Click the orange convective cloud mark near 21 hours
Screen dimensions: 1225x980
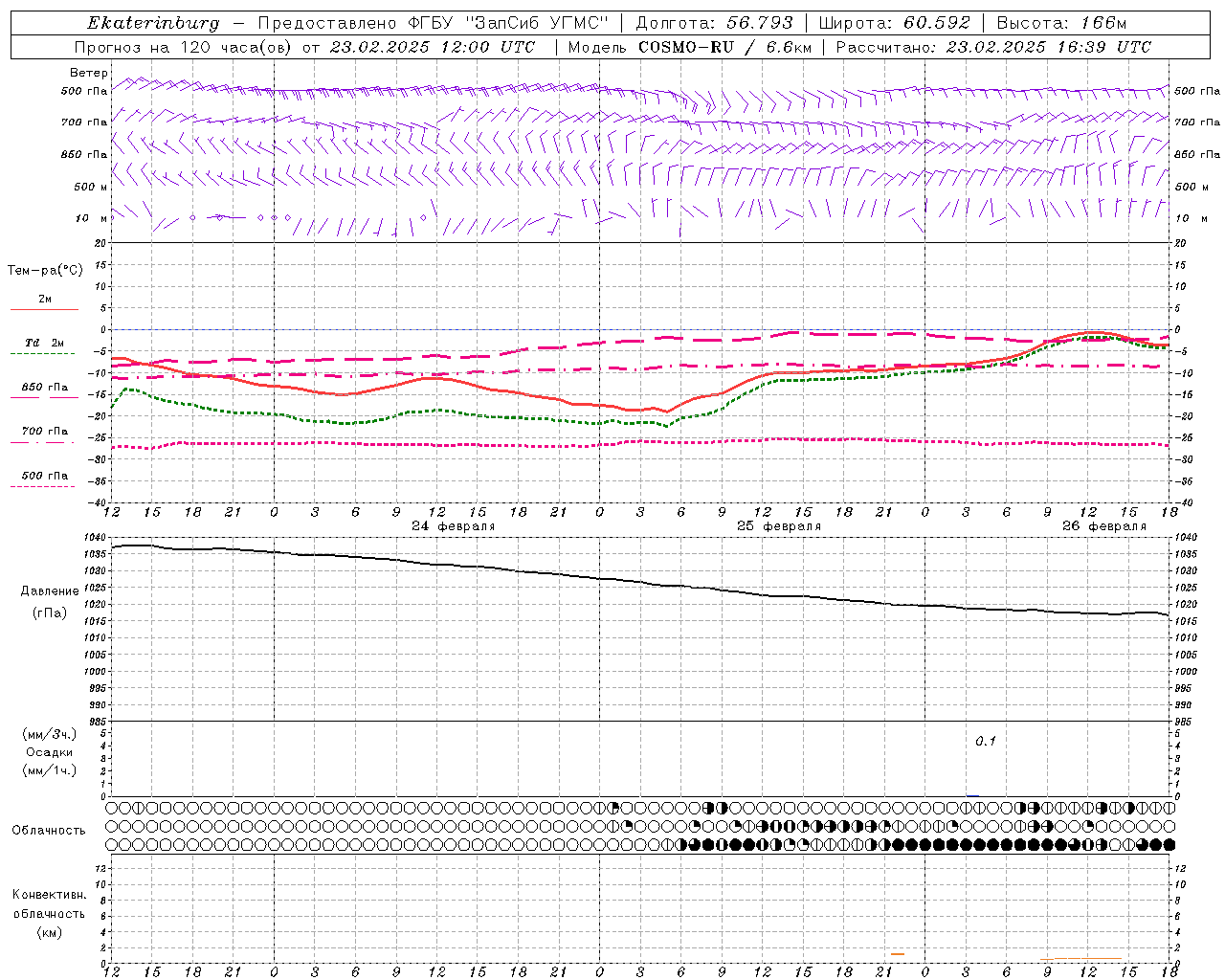[x=898, y=953]
